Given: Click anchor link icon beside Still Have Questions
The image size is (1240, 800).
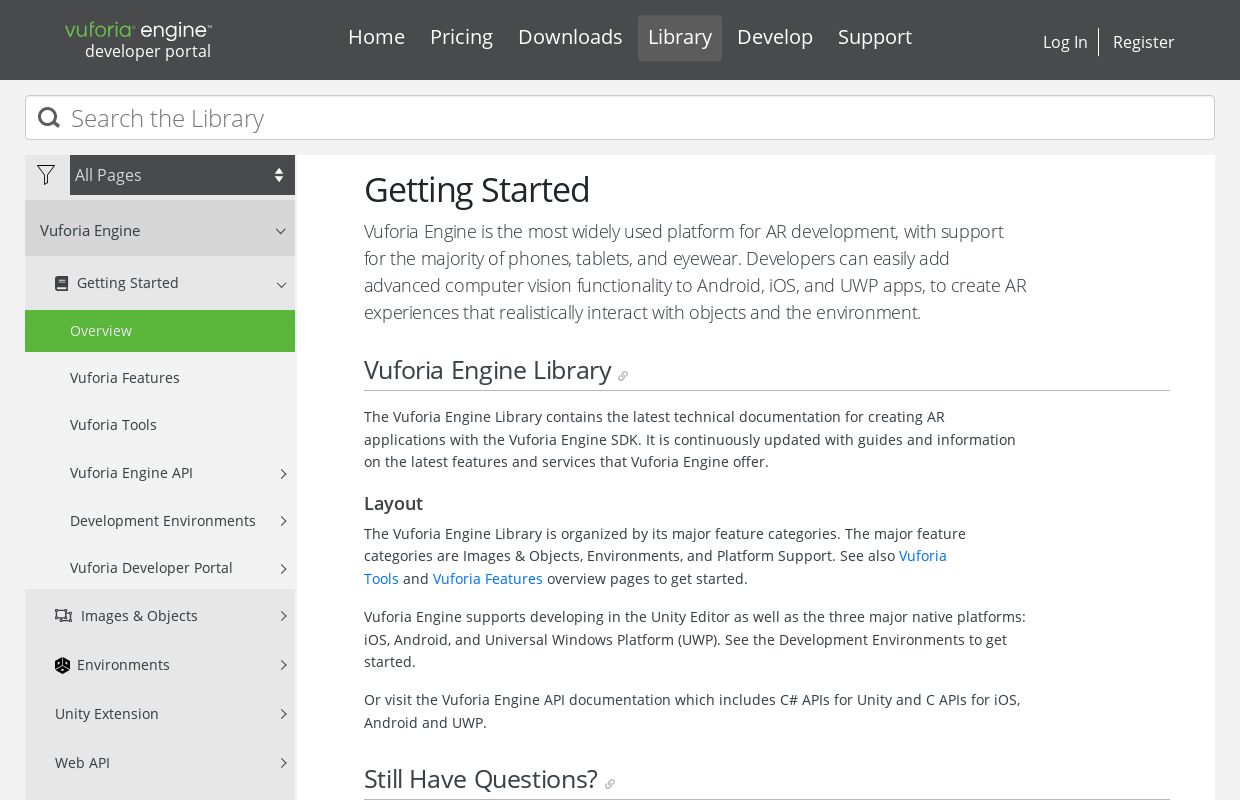Looking at the screenshot, I should (x=610, y=784).
